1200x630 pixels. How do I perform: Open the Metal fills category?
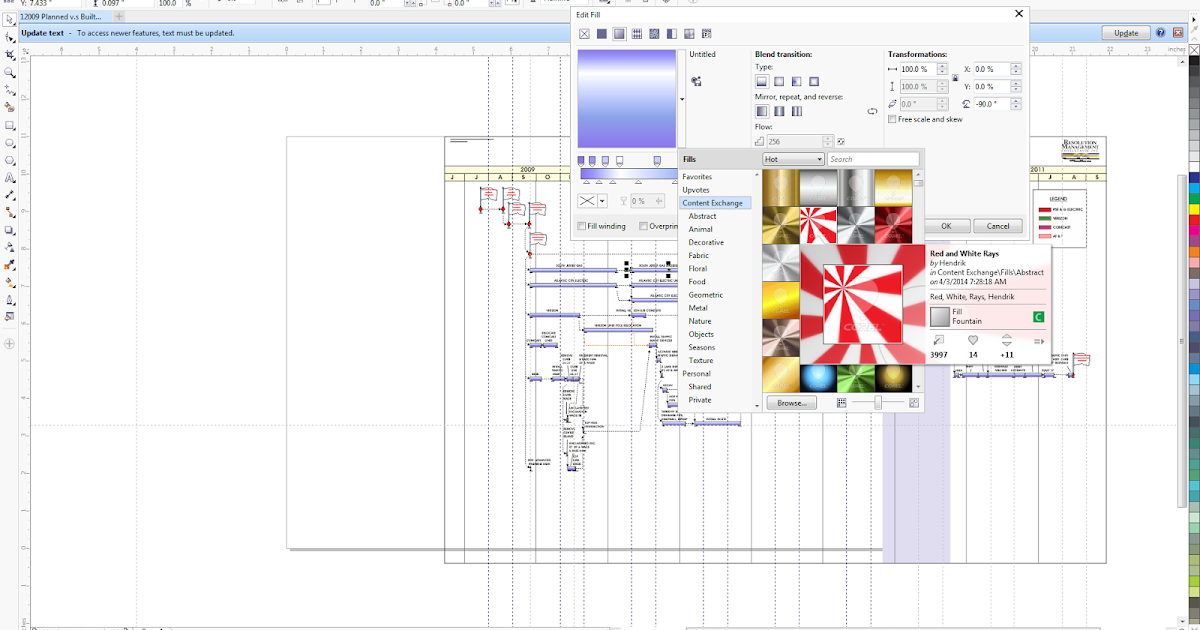(698, 308)
